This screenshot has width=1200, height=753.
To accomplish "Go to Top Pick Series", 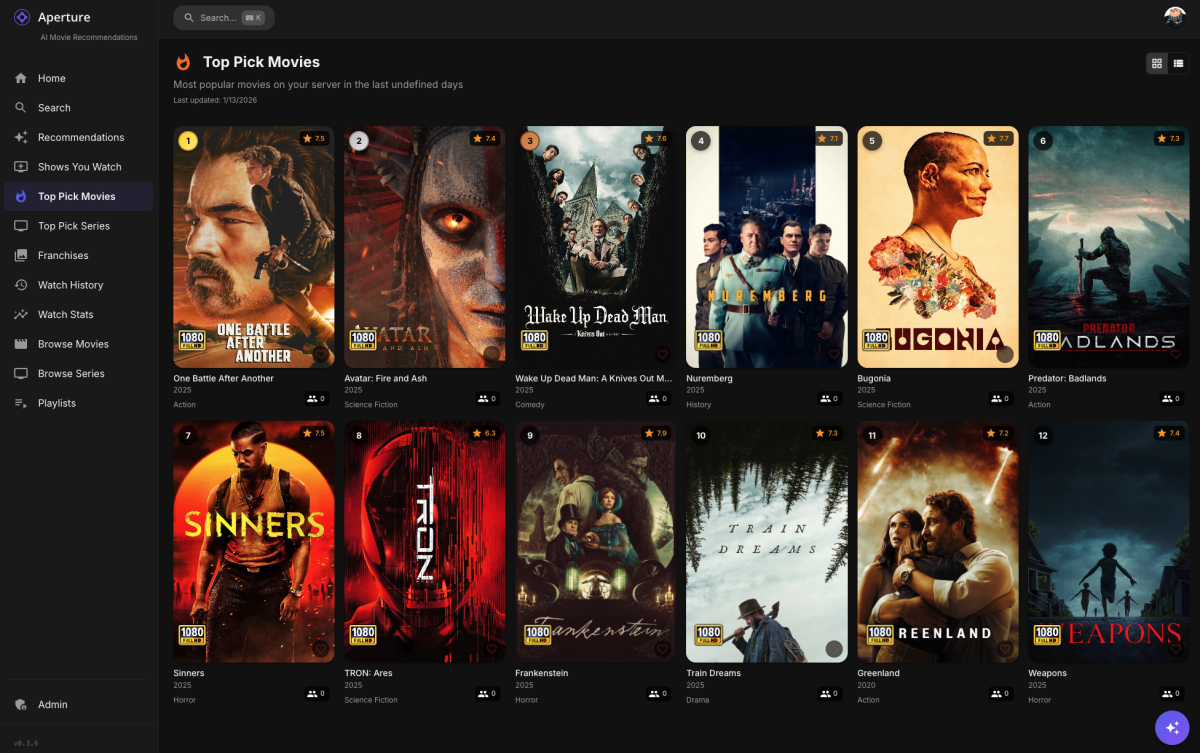I will click(78, 226).
